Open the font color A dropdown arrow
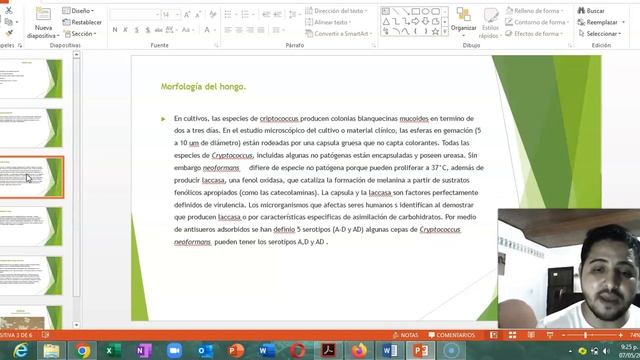Image resolution: width=640 pixels, height=360 pixels. click(214, 30)
